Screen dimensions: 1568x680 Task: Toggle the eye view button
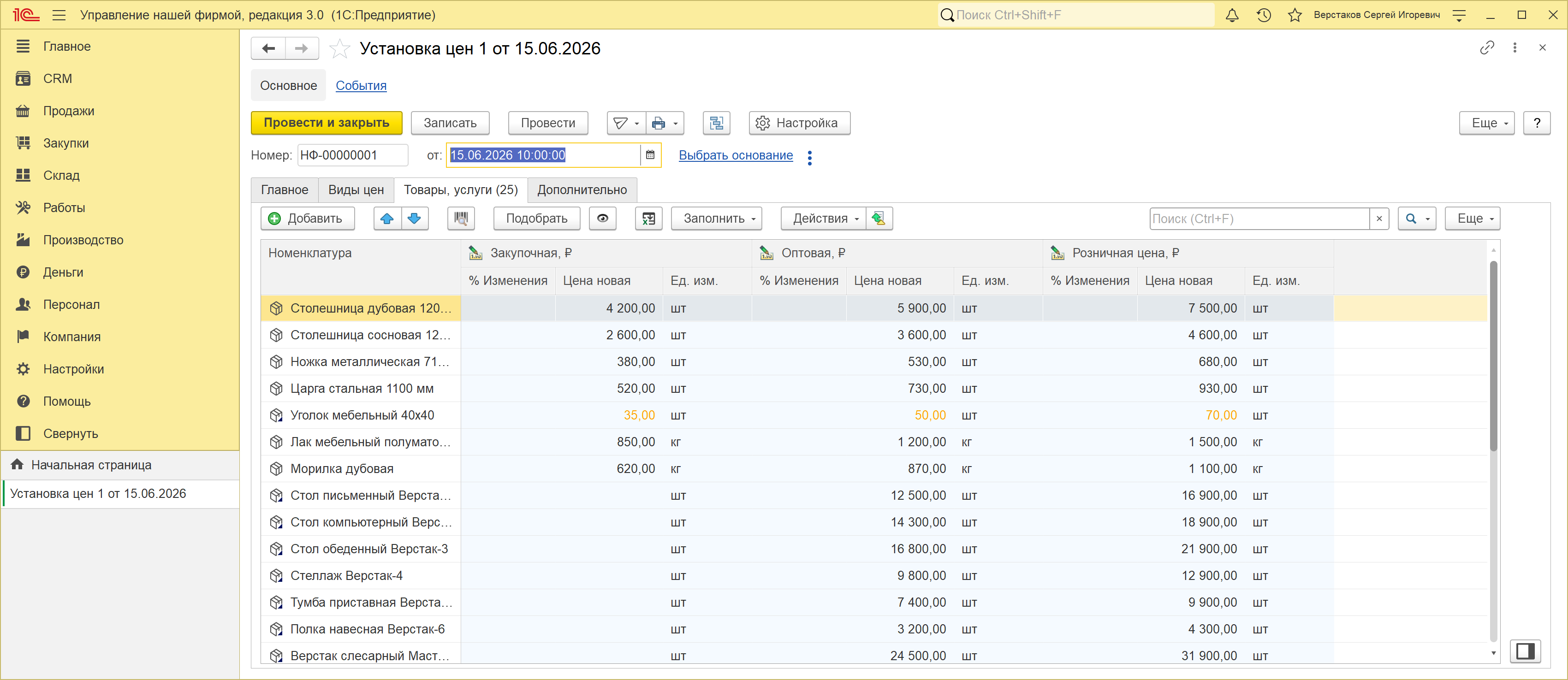tap(603, 219)
